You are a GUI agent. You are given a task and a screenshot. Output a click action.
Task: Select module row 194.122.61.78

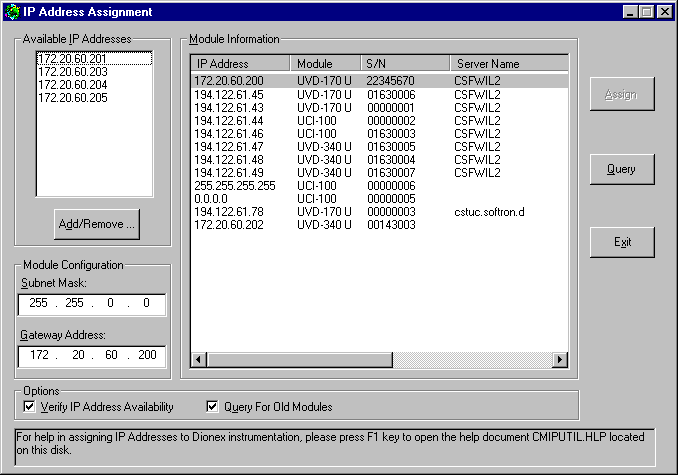379,211
